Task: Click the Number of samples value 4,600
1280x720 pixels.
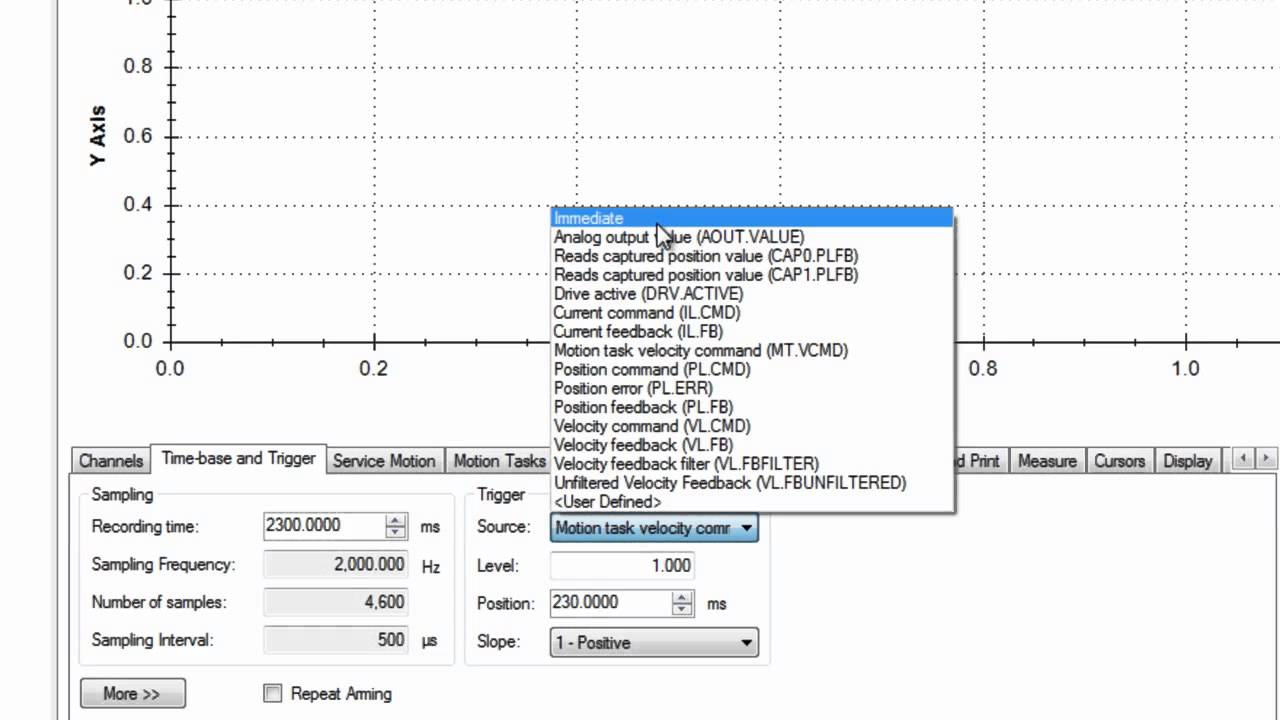Action: (335, 603)
